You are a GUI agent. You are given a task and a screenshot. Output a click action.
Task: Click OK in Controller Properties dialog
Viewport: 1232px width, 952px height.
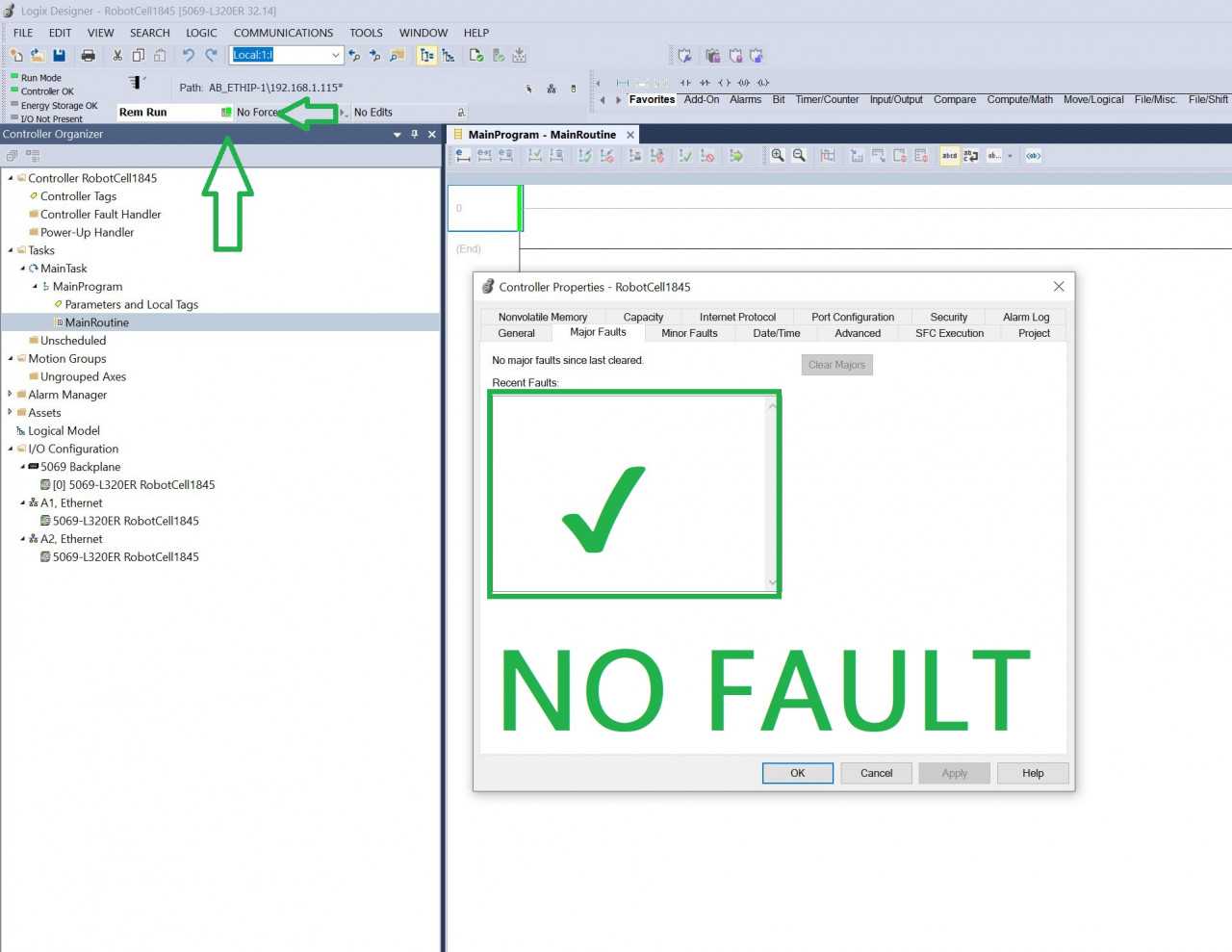(x=798, y=773)
